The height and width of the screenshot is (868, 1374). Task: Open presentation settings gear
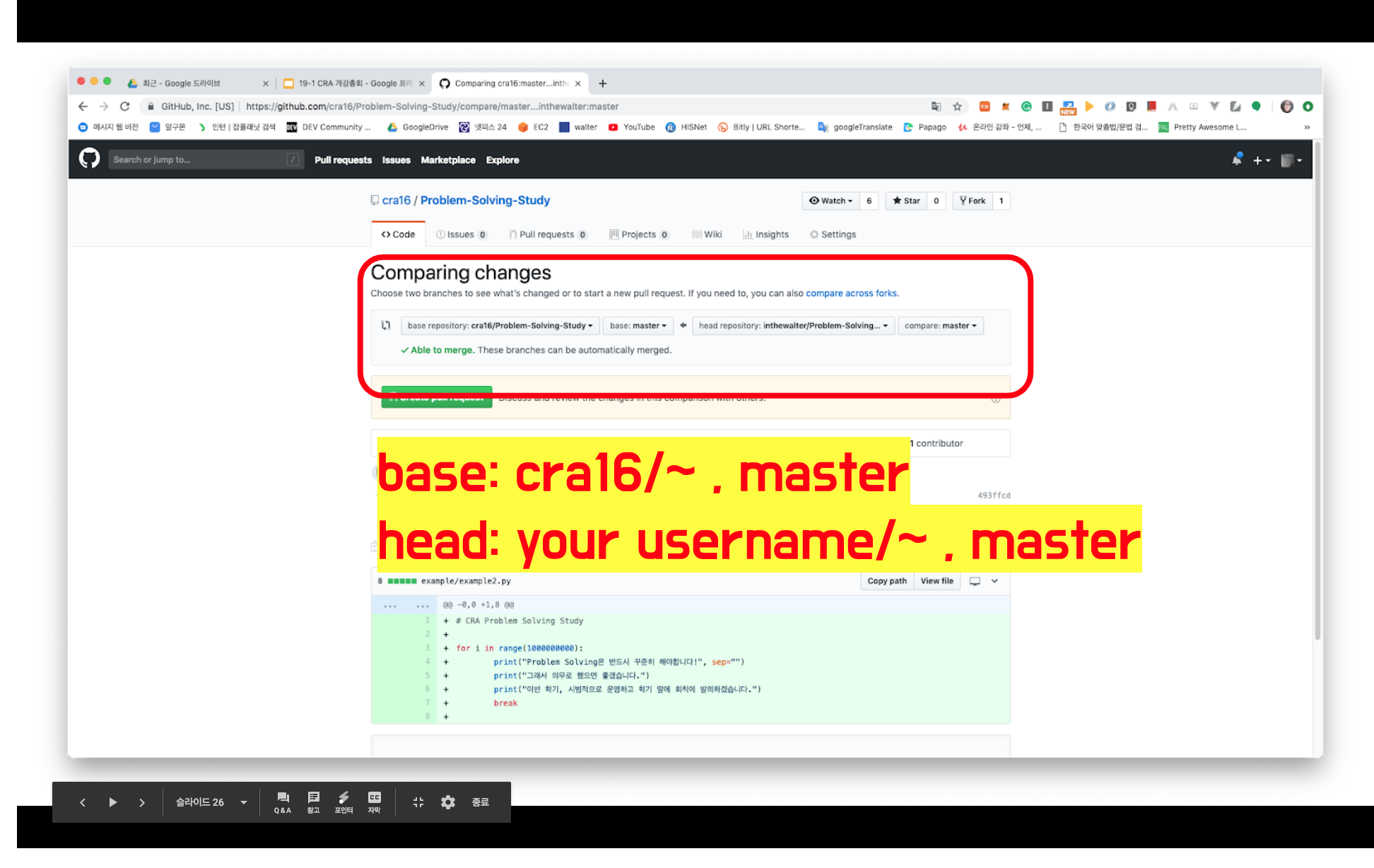tap(448, 802)
